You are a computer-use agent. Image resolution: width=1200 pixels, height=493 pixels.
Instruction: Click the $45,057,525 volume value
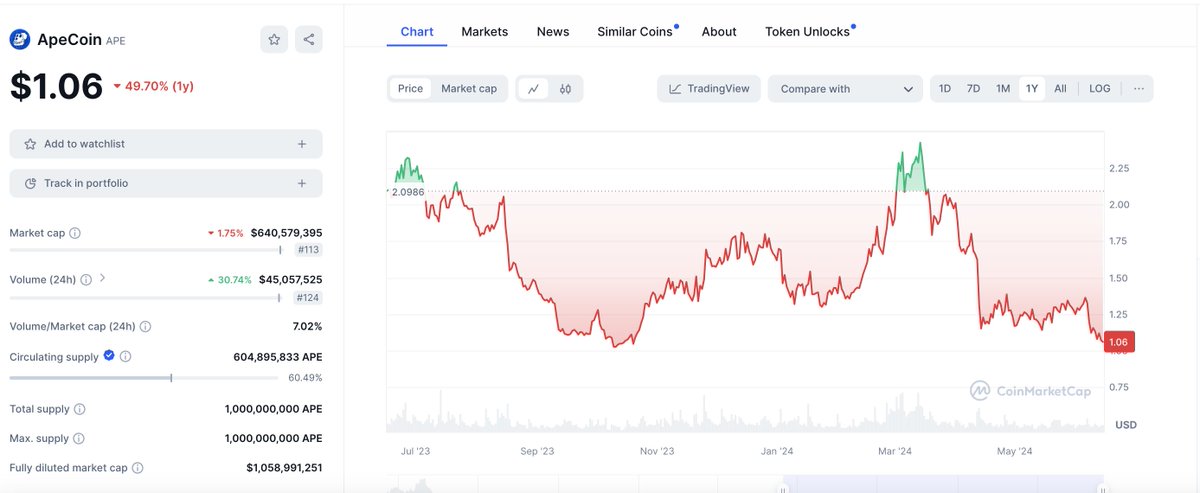[290, 280]
